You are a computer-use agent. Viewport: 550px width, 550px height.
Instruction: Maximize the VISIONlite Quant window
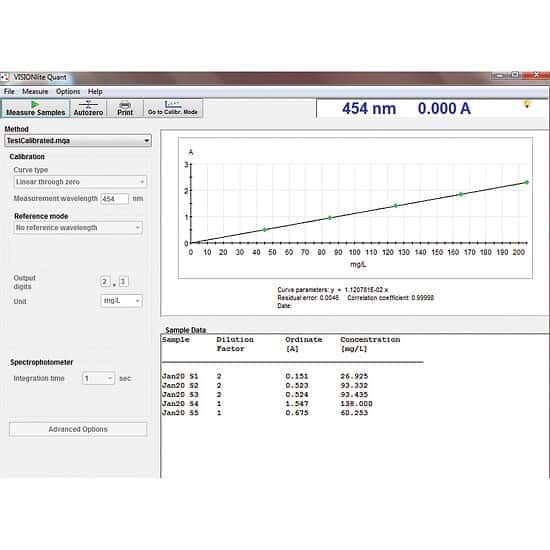click(x=515, y=75)
